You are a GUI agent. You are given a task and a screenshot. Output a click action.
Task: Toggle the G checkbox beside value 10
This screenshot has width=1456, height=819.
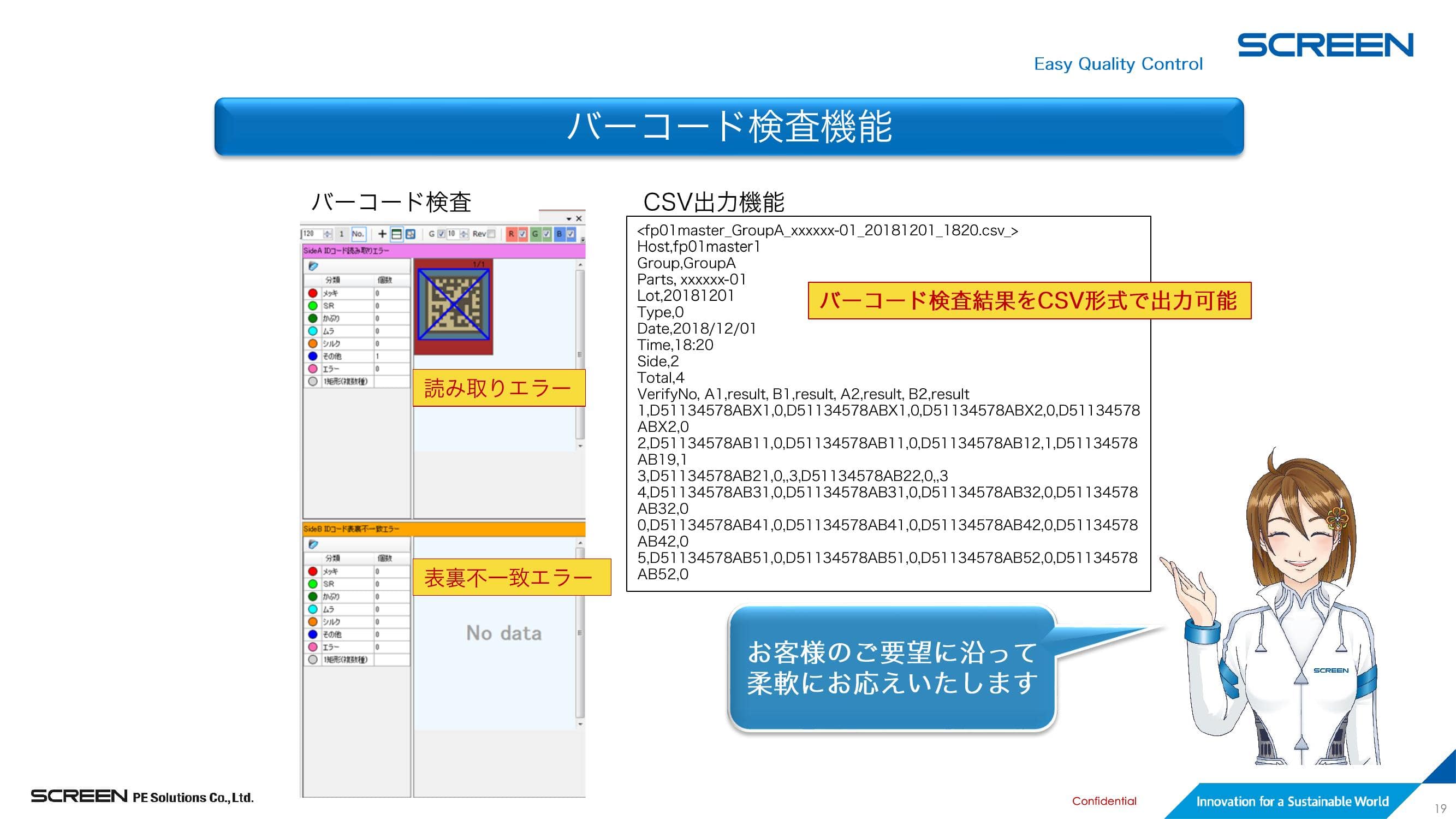tap(442, 234)
